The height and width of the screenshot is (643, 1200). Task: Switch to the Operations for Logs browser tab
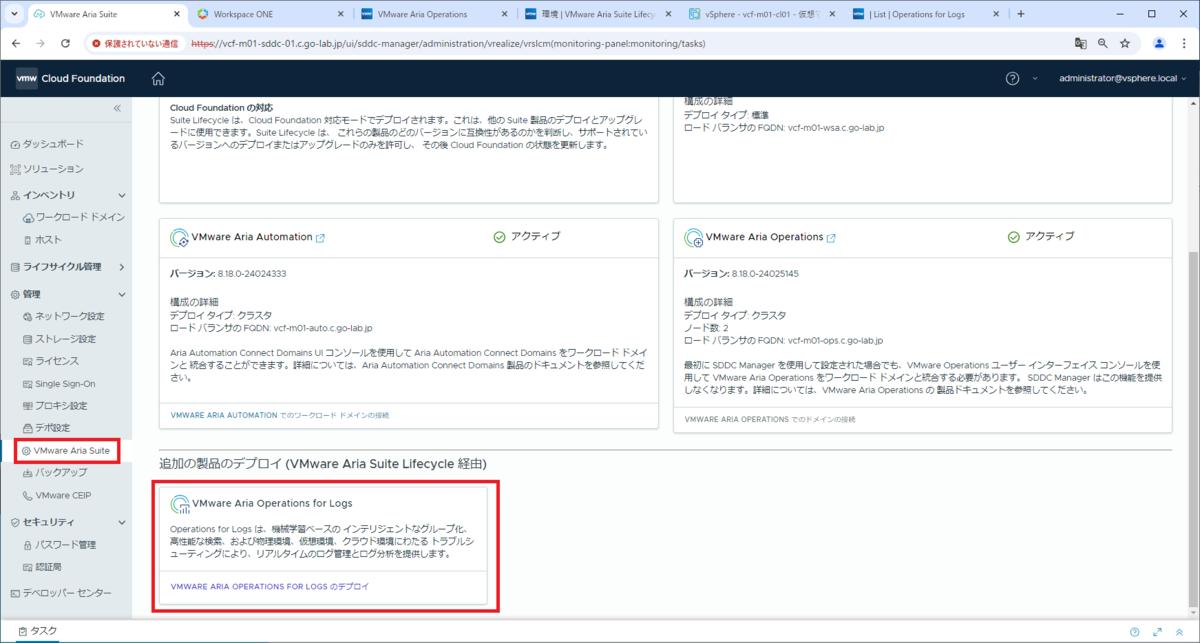(925, 14)
